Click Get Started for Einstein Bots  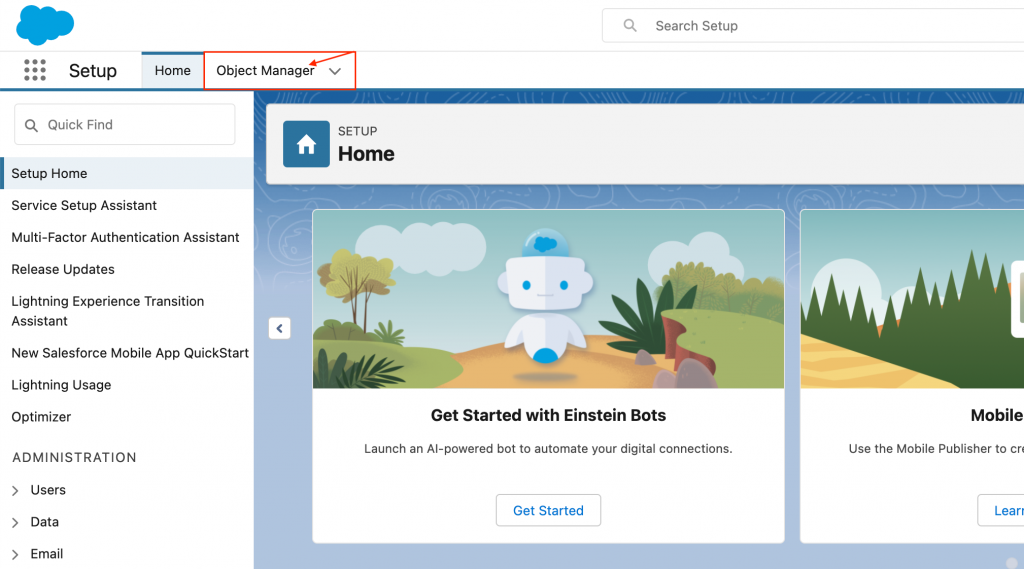pyautogui.click(x=547, y=510)
